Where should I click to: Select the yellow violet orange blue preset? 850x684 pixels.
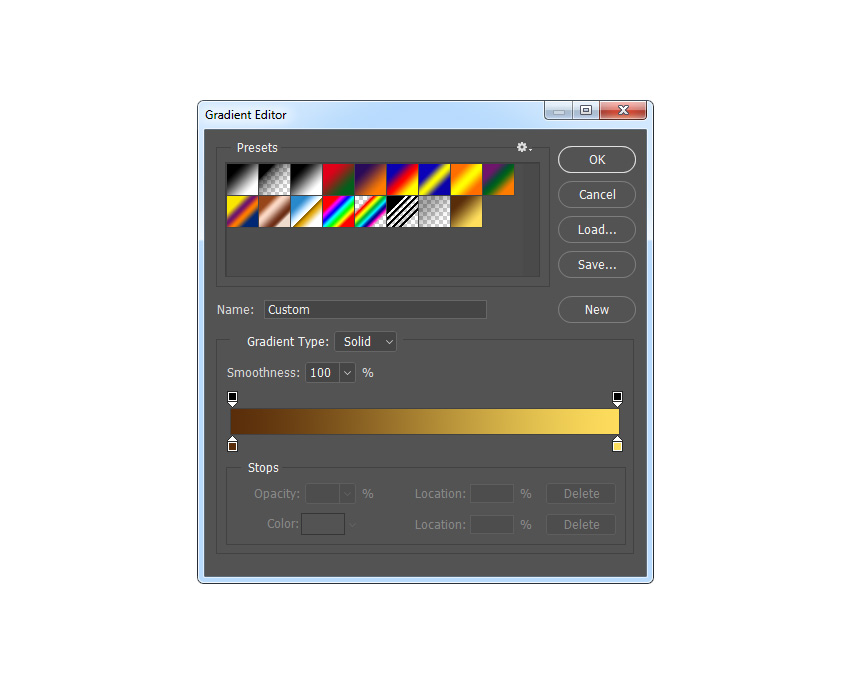tap(242, 211)
